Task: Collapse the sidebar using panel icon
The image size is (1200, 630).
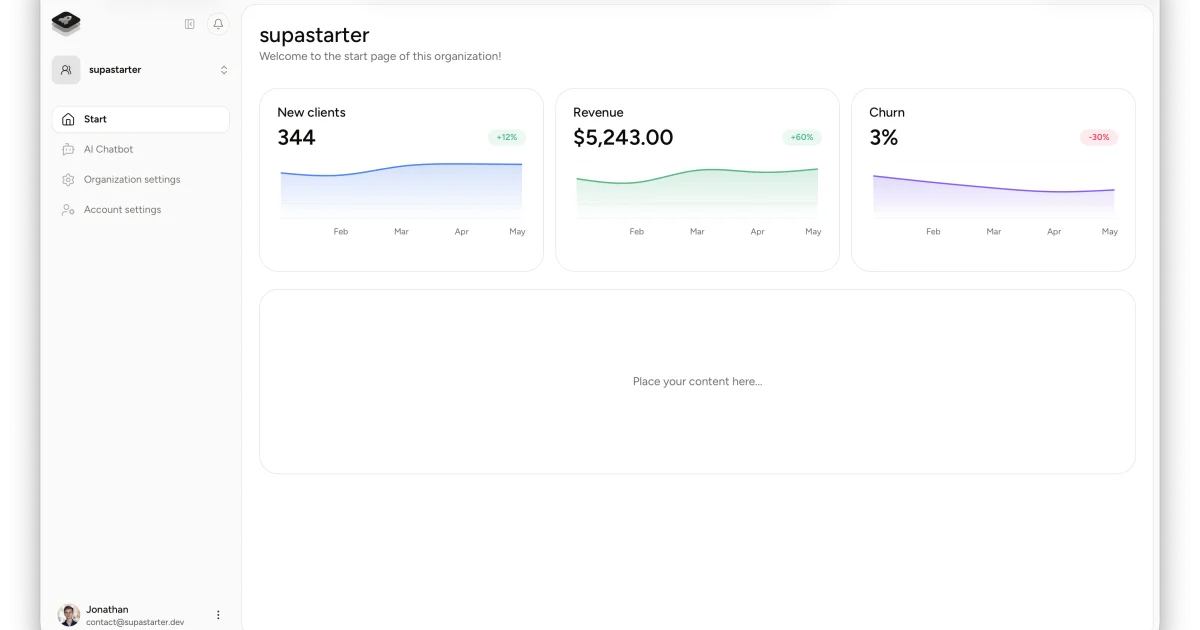Action: point(190,24)
